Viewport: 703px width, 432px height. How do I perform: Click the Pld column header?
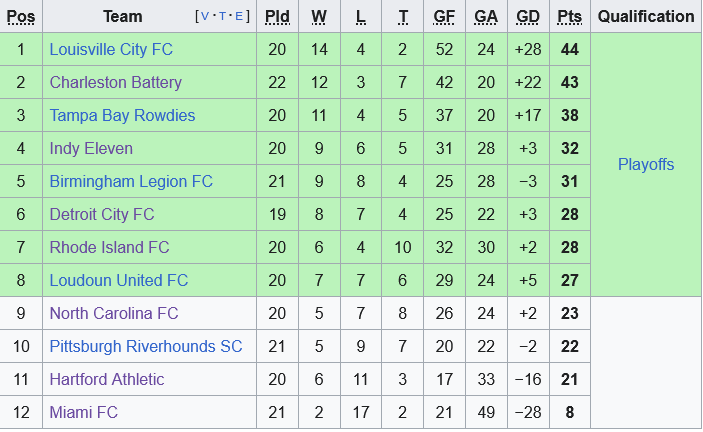pyautogui.click(x=277, y=16)
